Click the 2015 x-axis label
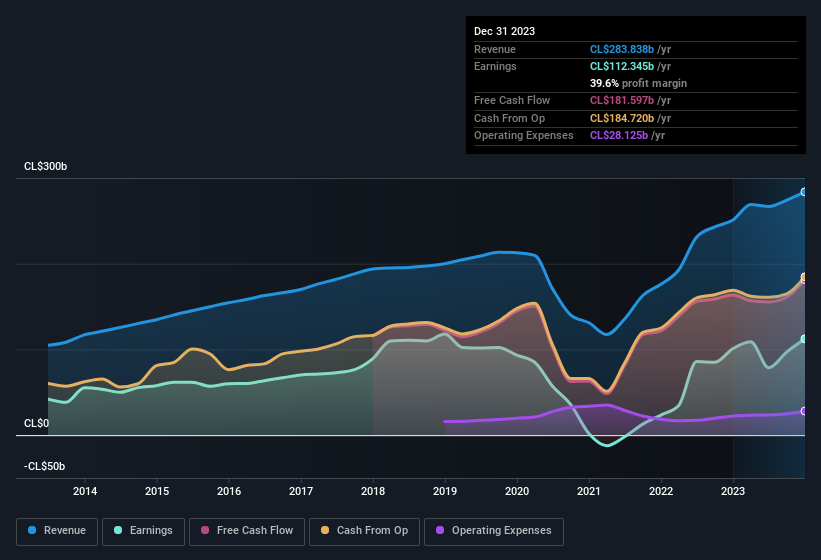The width and height of the screenshot is (821, 560). click(157, 491)
